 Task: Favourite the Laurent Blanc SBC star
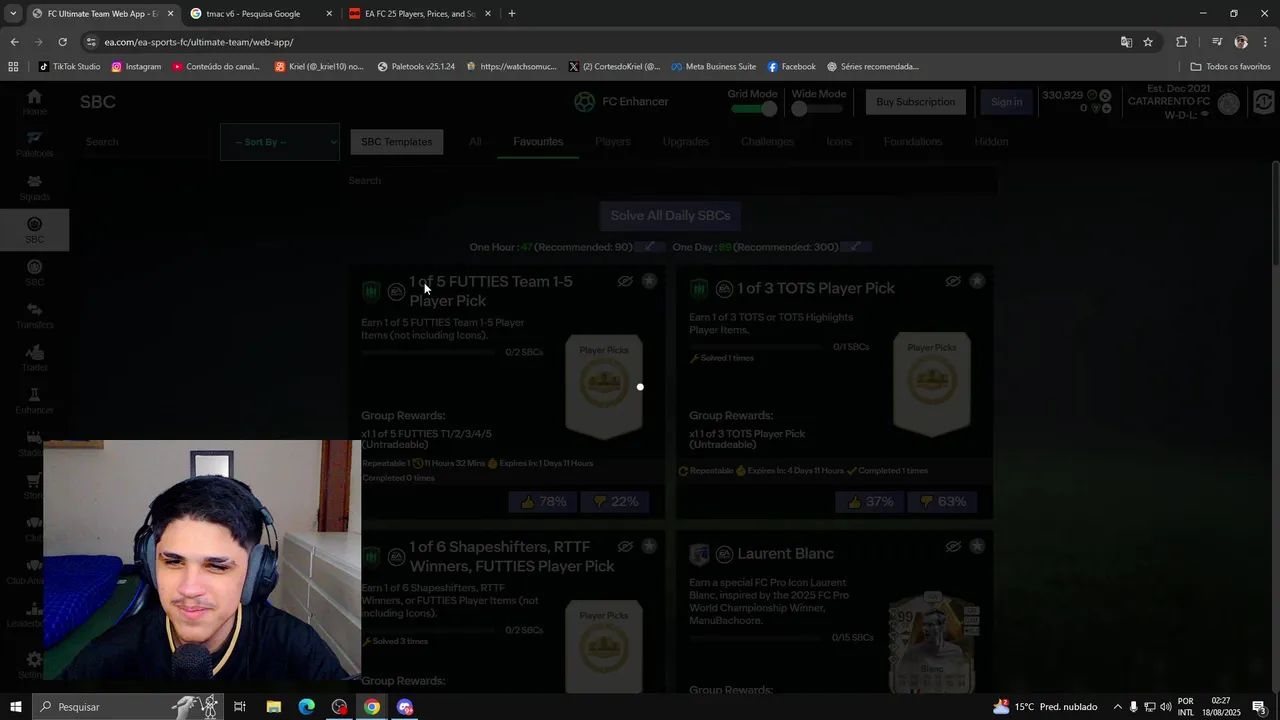977,546
